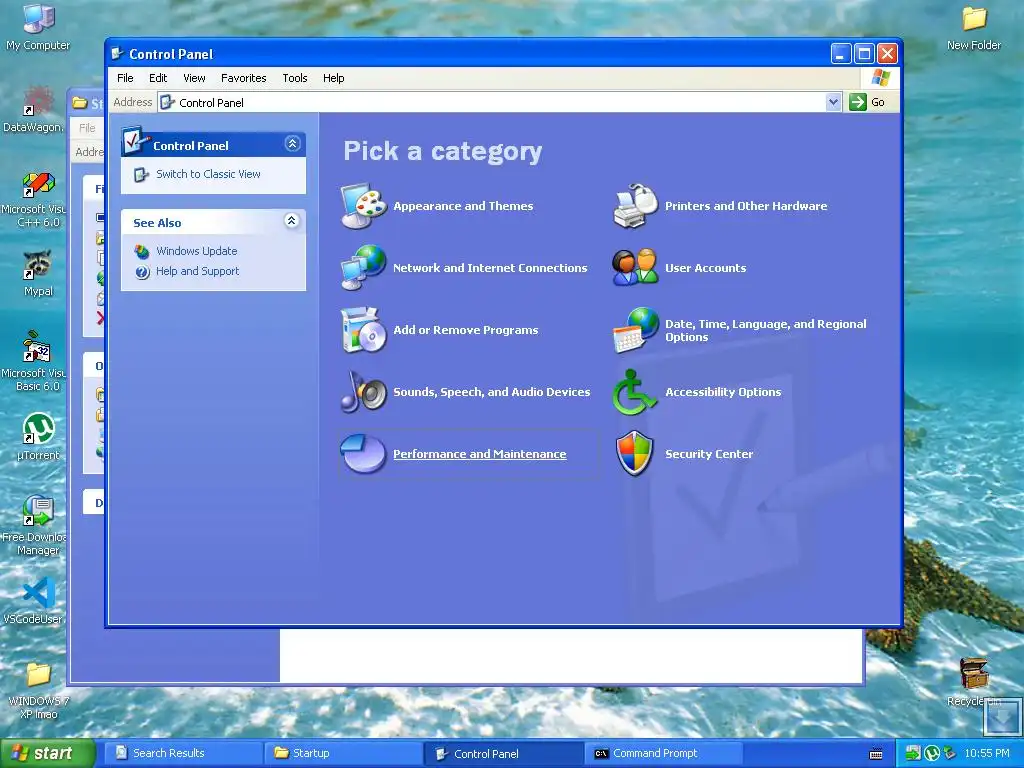1024x768 pixels.
Task: Click the on-screen keyboard icon in the taskbar
Action: pyautogui.click(x=876, y=754)
